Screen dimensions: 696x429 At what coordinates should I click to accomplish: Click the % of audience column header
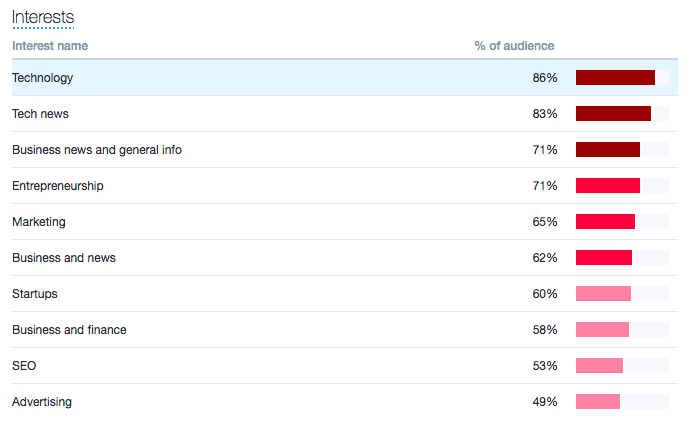coord(514,46)
